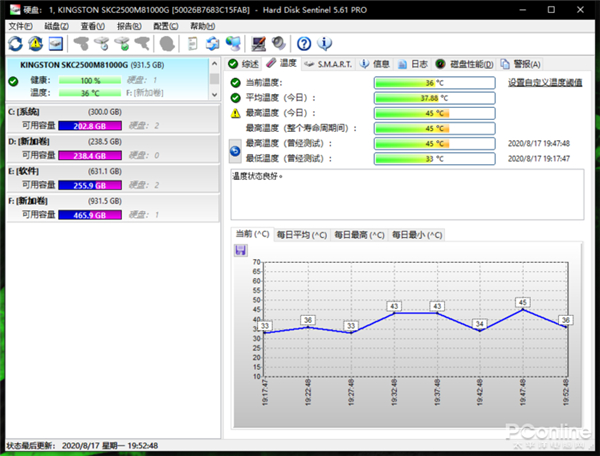Click the save chart floppy disk icon

coord(240,250)
